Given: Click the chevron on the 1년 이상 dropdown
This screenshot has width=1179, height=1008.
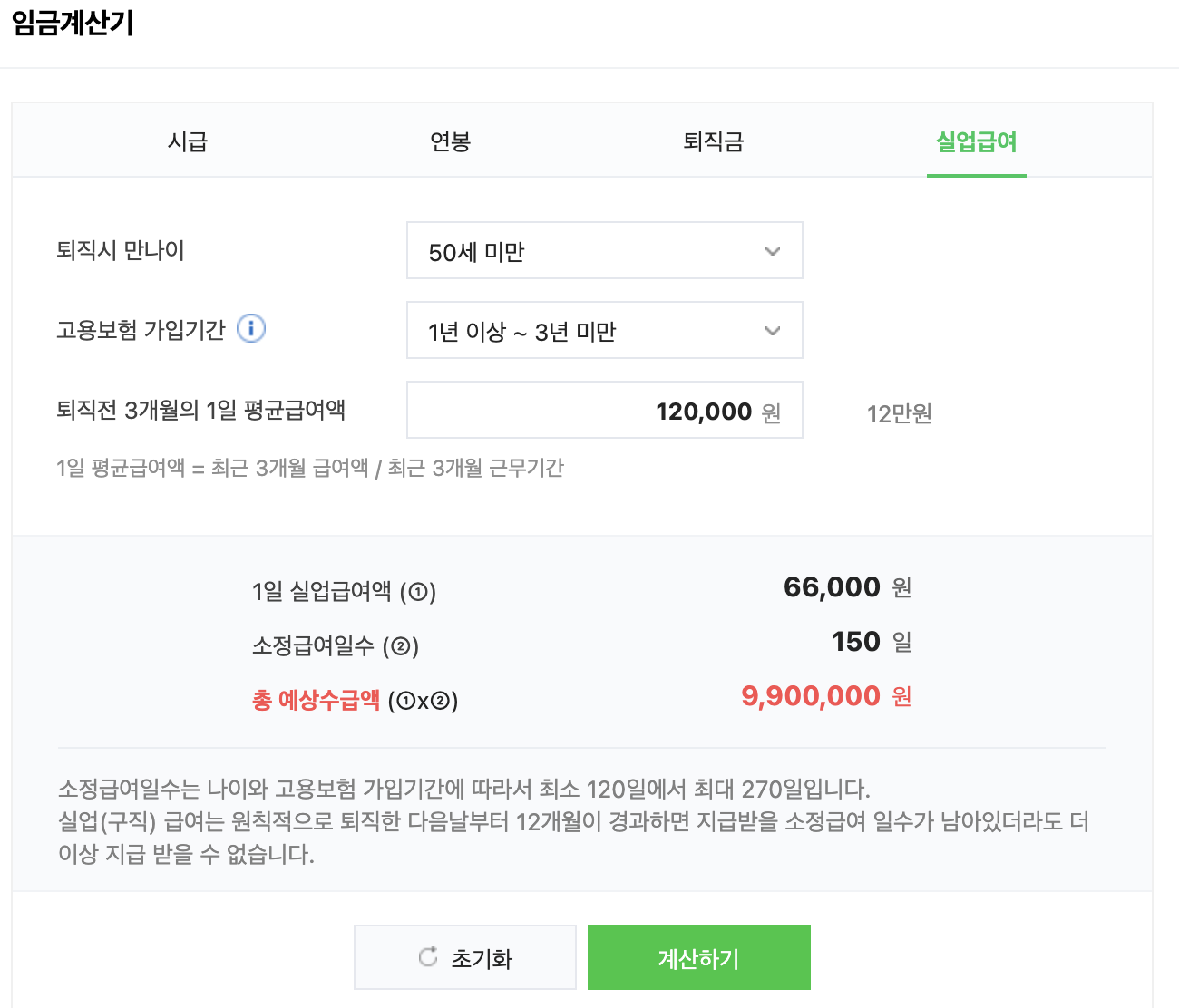Looking at the screenshot, I should tap(773, 331).
